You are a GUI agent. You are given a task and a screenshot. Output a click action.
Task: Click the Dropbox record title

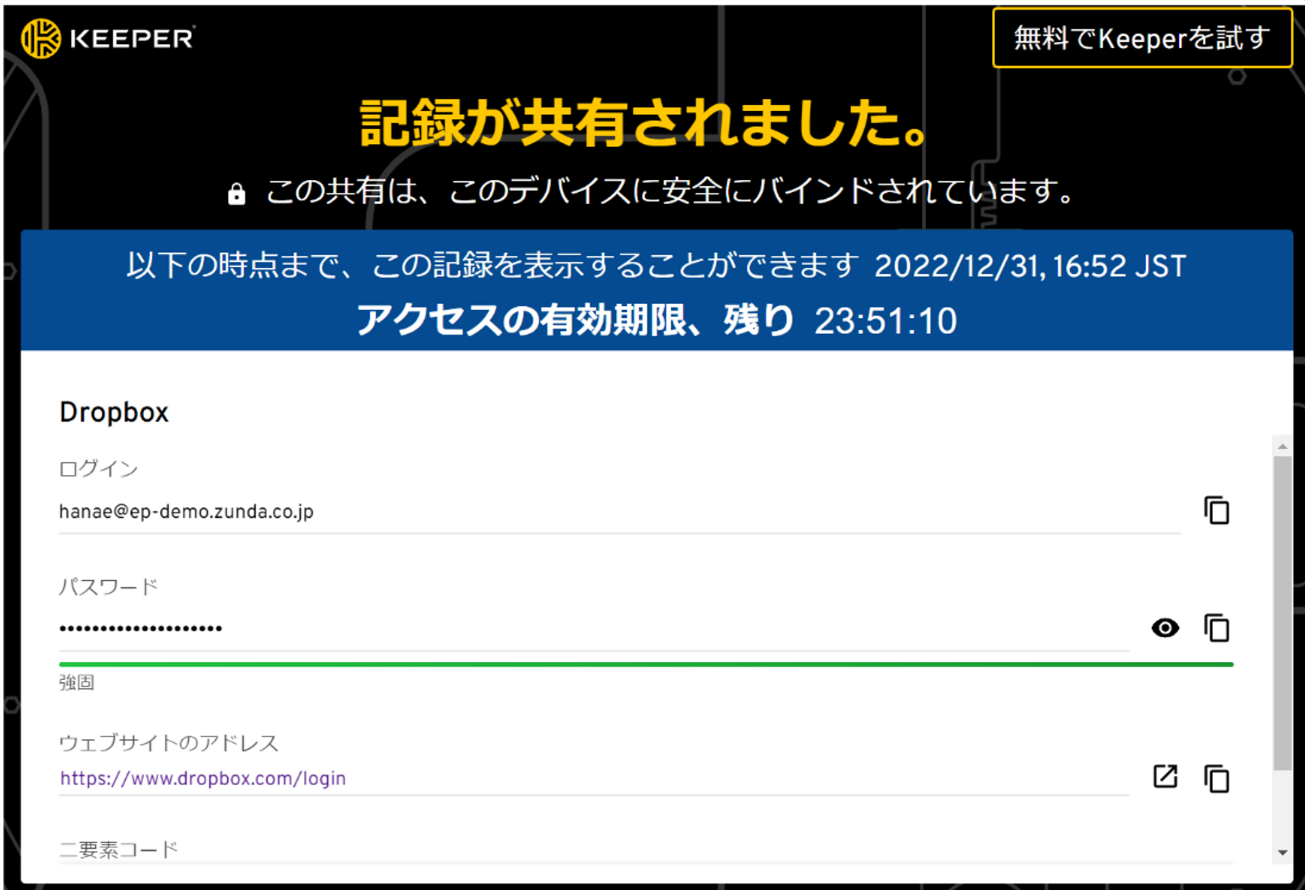tap(114, 413)
